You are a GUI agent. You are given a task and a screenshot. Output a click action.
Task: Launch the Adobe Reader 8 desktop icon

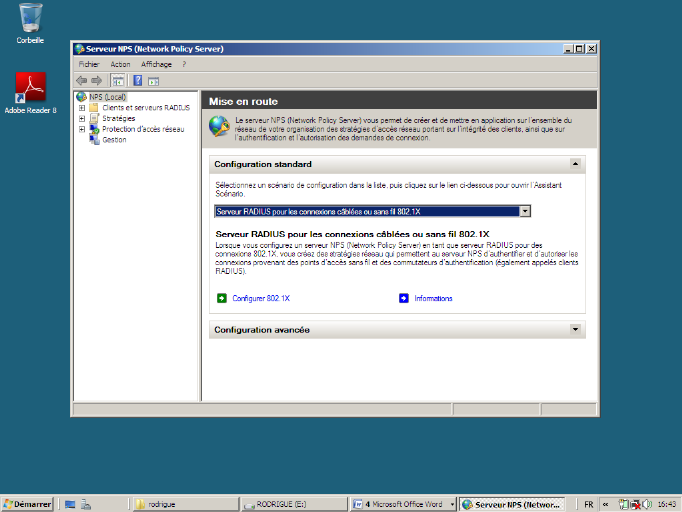click(x=30, y=88)
